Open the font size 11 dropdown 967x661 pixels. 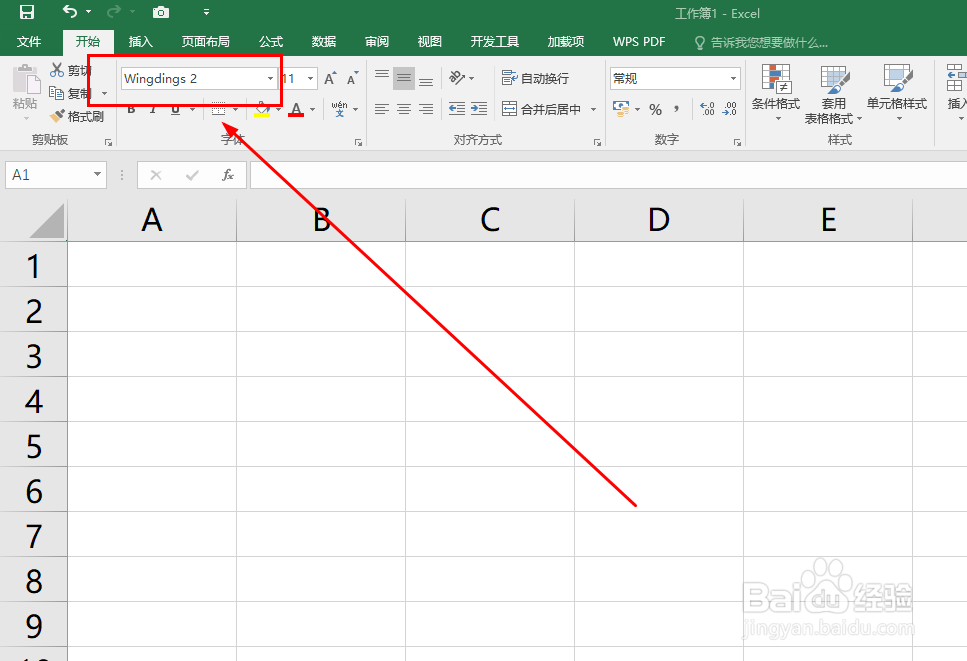[310, 78]
